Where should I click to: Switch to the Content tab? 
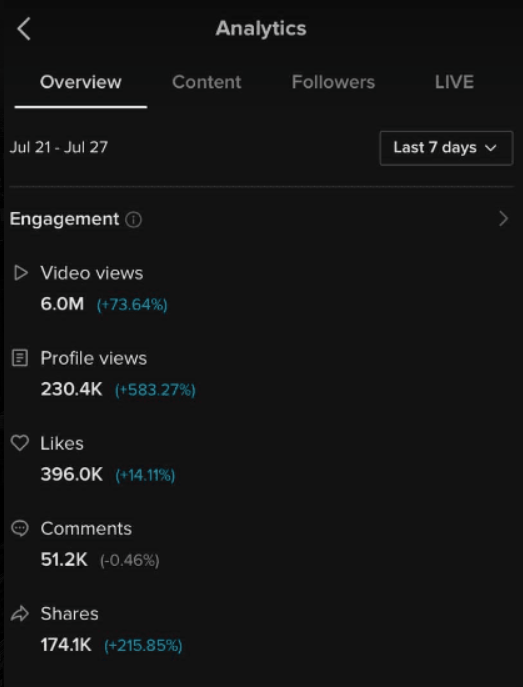207,82
